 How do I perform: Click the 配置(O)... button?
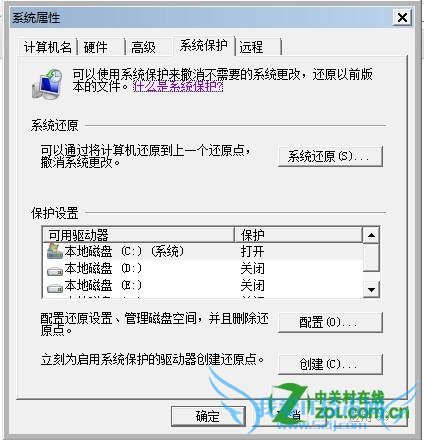(x=330, y=322)
